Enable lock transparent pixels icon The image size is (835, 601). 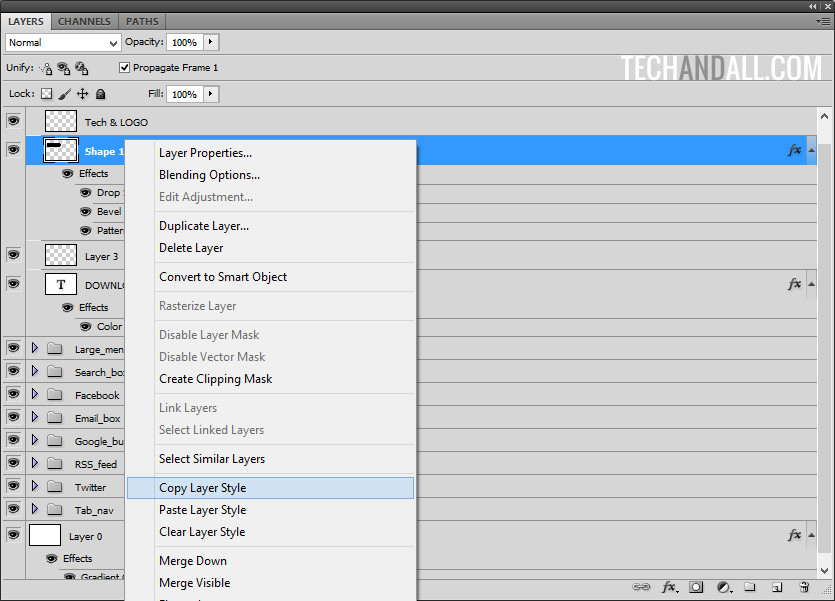pyautogui.click(x=46, y=94)
